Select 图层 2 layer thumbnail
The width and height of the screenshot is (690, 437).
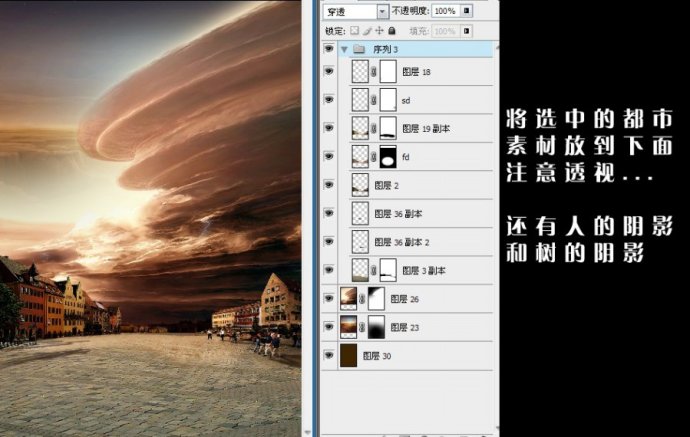click(360, 185)
